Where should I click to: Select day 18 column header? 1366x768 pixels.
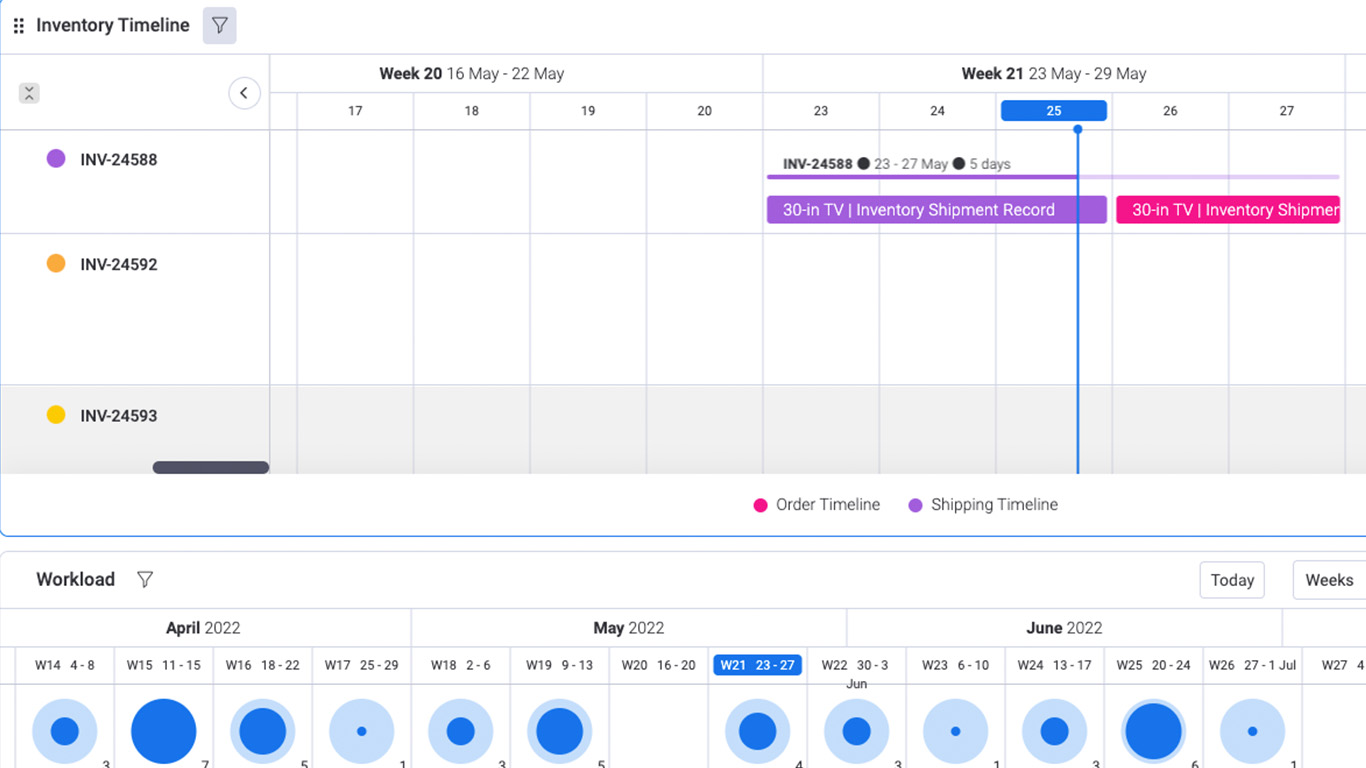pos(472,111)
